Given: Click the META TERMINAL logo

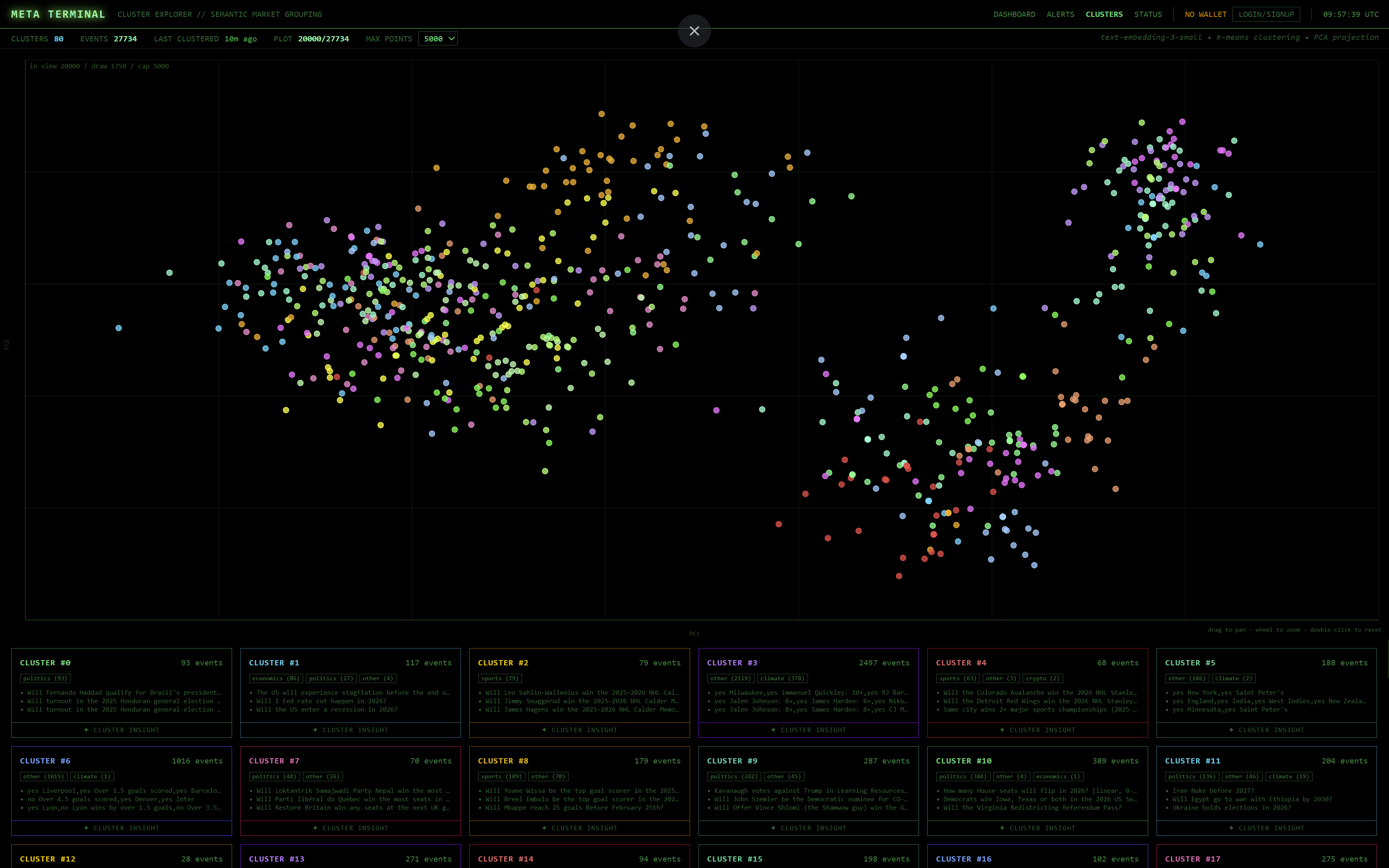Looking at the screenshot, I should 58,14.
